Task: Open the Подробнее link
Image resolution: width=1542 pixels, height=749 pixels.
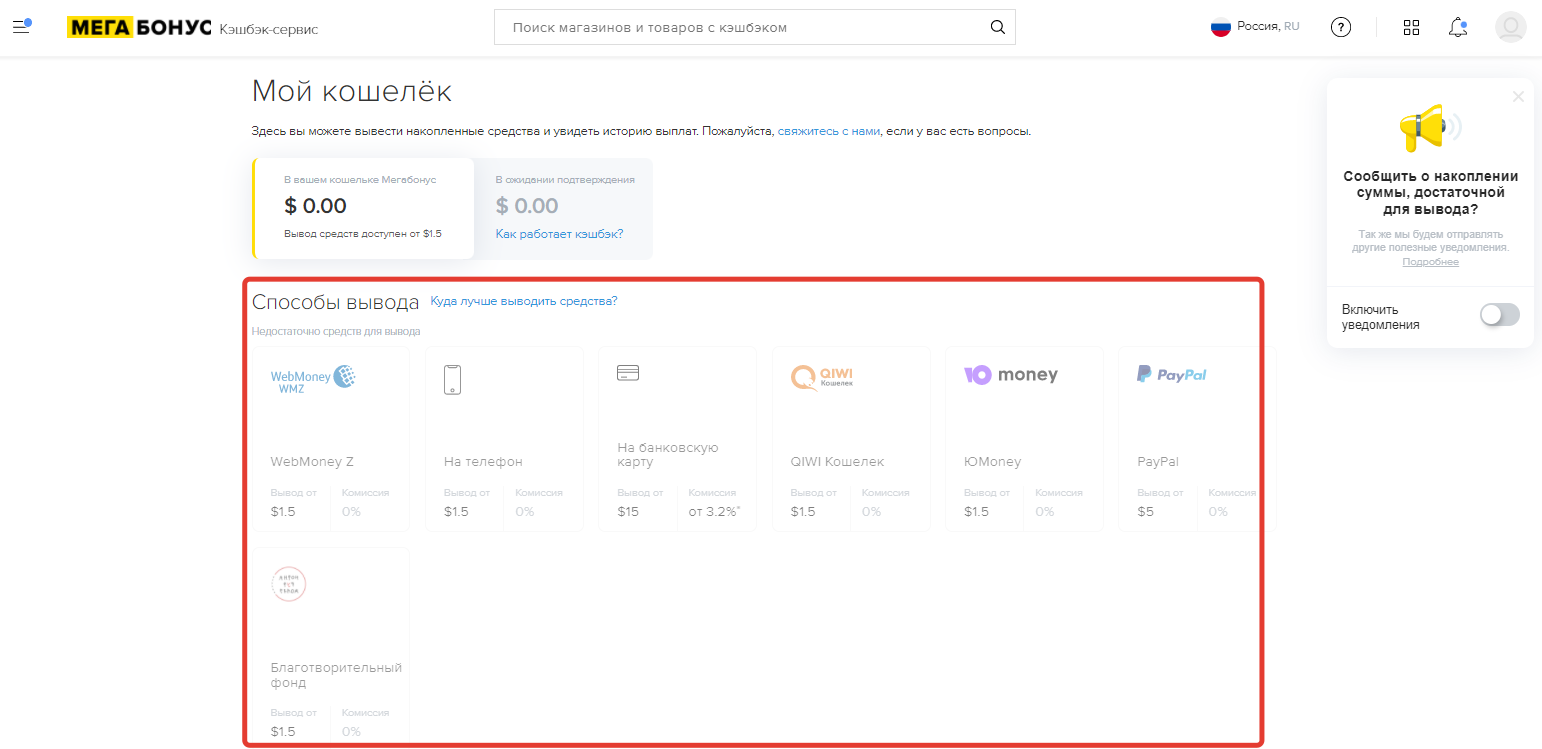Action: click(x=1430, y=262)
